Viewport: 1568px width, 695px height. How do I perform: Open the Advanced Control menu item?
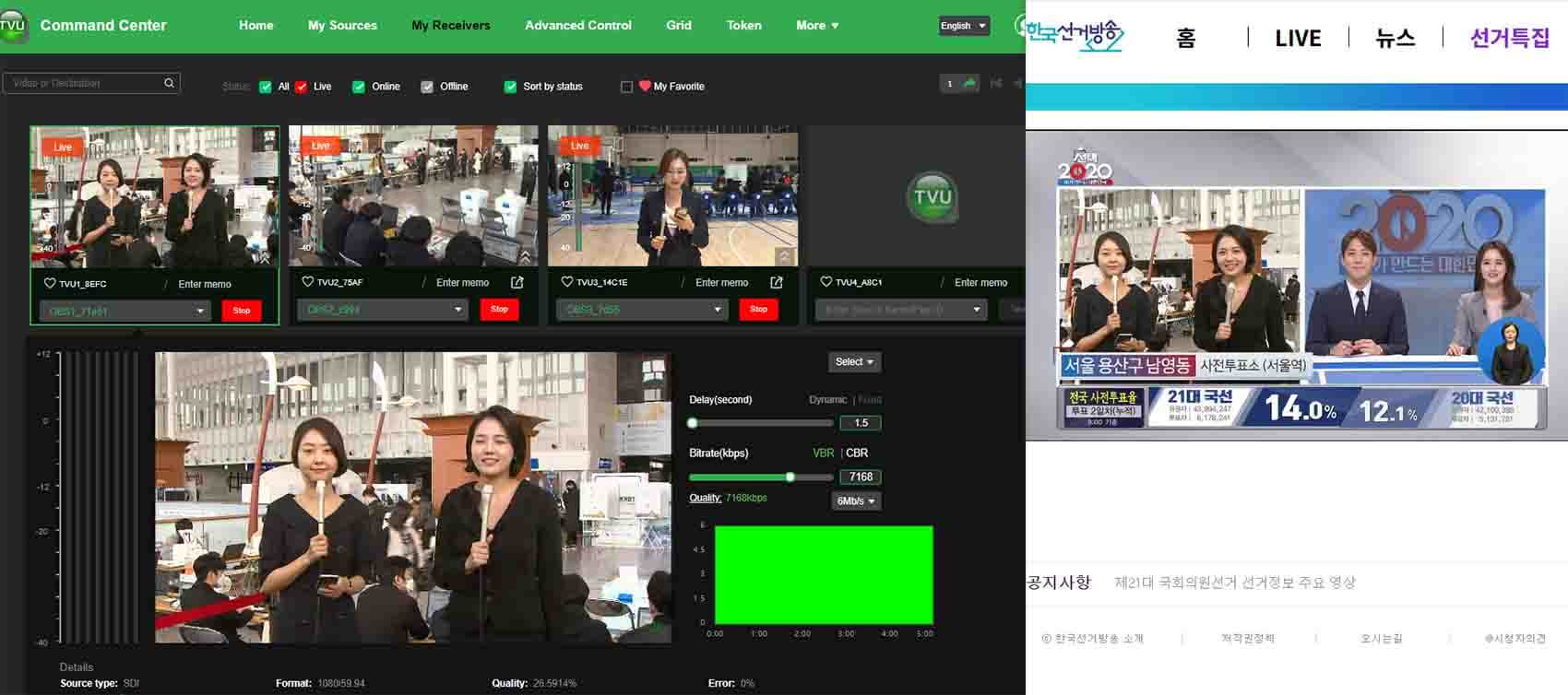577,26
